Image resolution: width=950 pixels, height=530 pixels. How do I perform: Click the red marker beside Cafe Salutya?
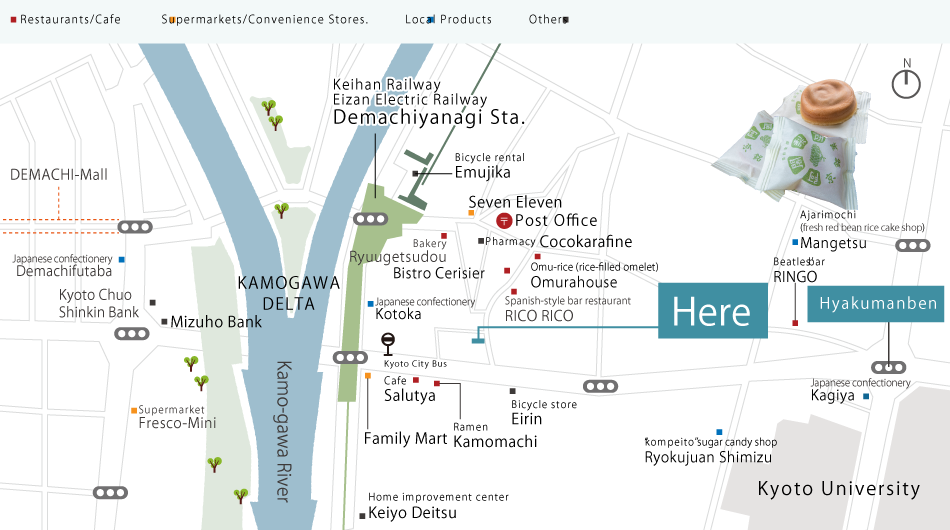pos(416,380)
